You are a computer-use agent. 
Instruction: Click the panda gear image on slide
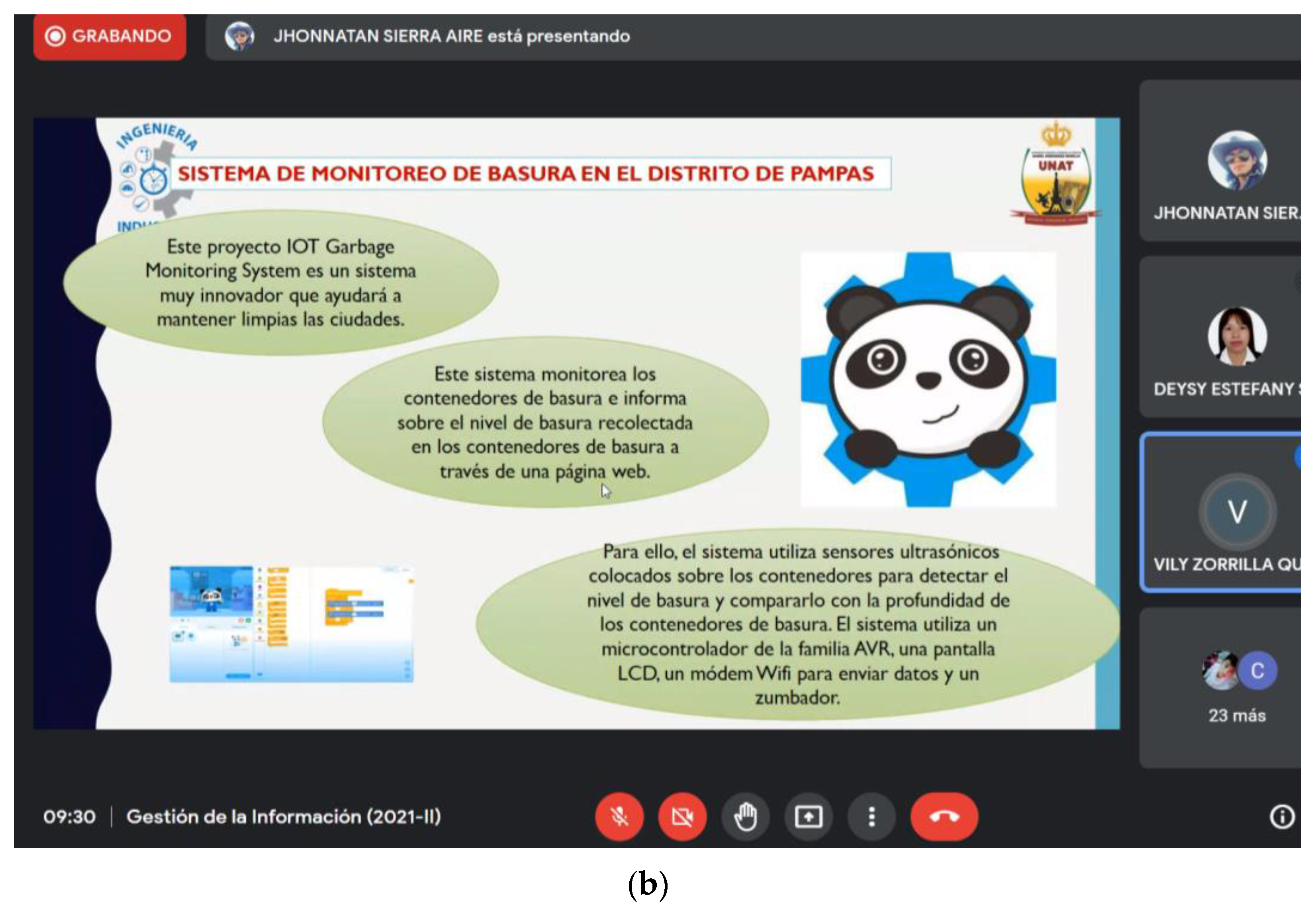tap(928, 379)
